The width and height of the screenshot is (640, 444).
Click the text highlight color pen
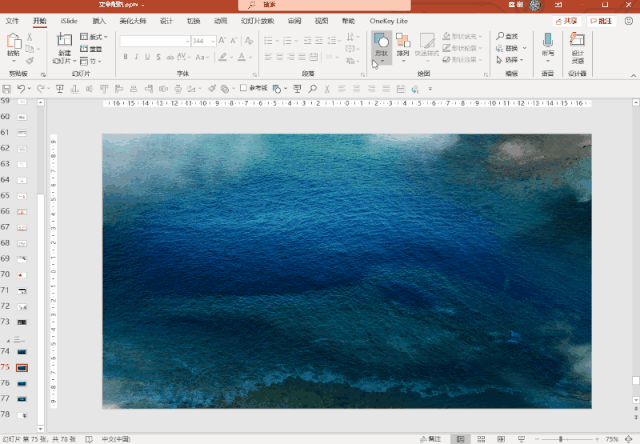pyautogui.click(x=222, y=57)
